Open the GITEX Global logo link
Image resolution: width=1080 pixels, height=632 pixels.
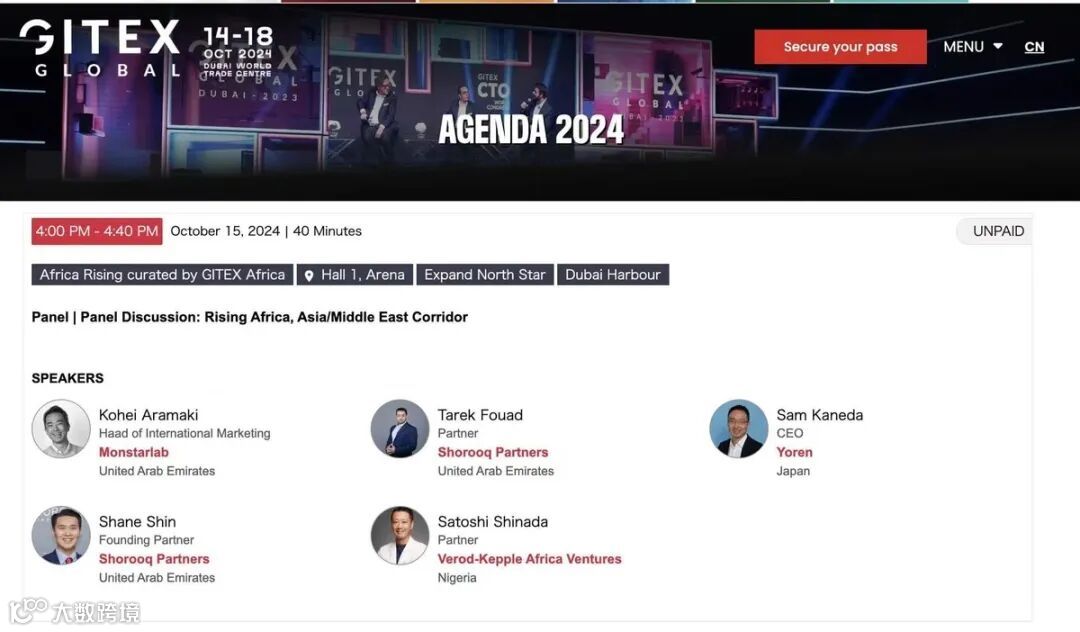pos(101,48)
